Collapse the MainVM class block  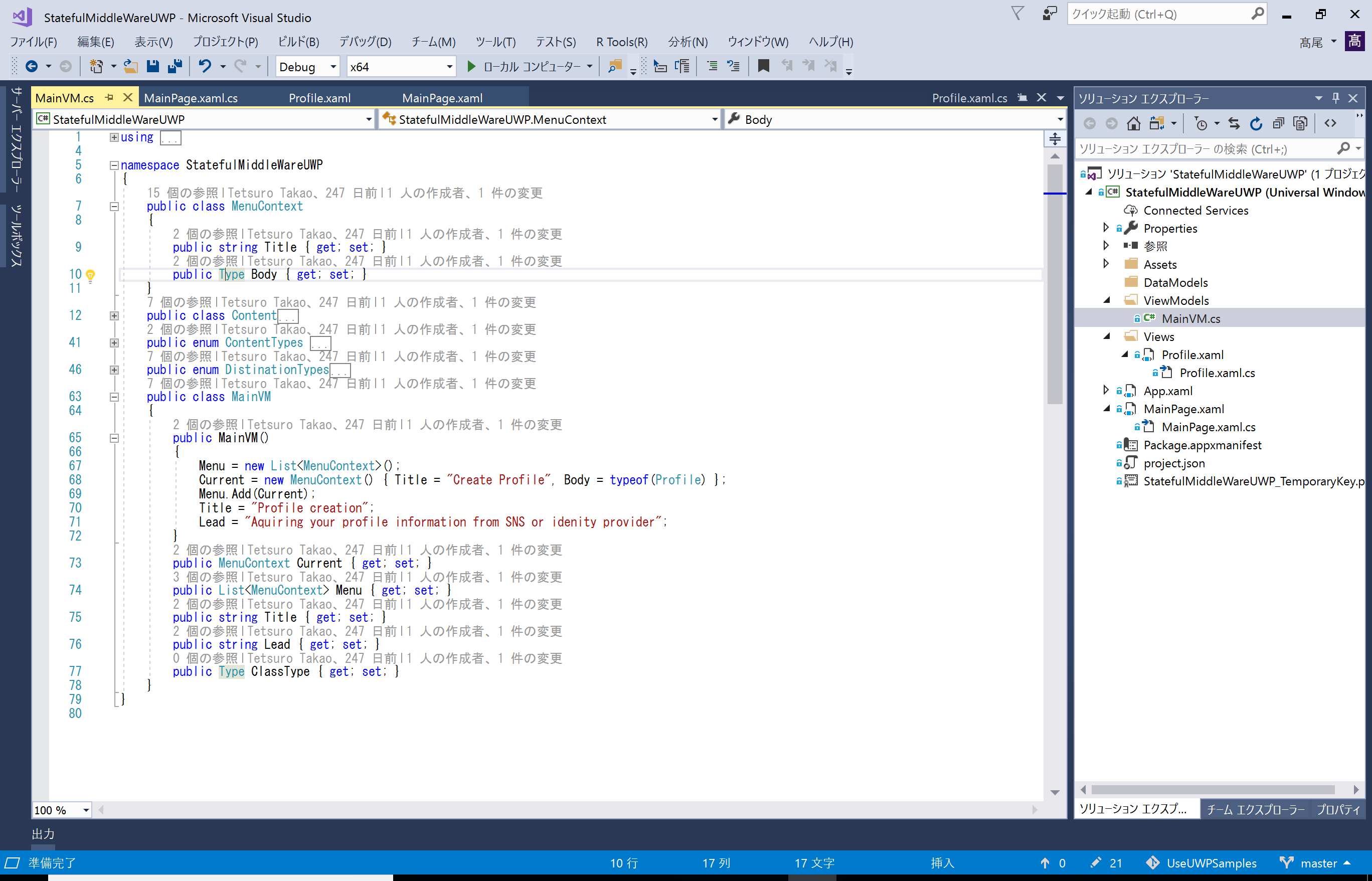pos(114,397)
